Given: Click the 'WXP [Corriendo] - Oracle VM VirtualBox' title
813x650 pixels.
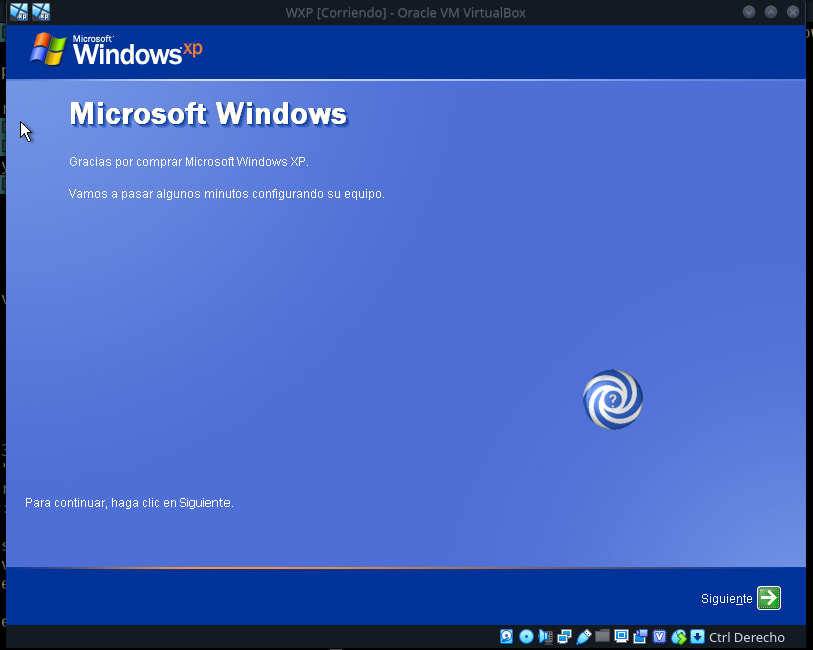Looking at the screenshot, I should (x=405, y=12).
